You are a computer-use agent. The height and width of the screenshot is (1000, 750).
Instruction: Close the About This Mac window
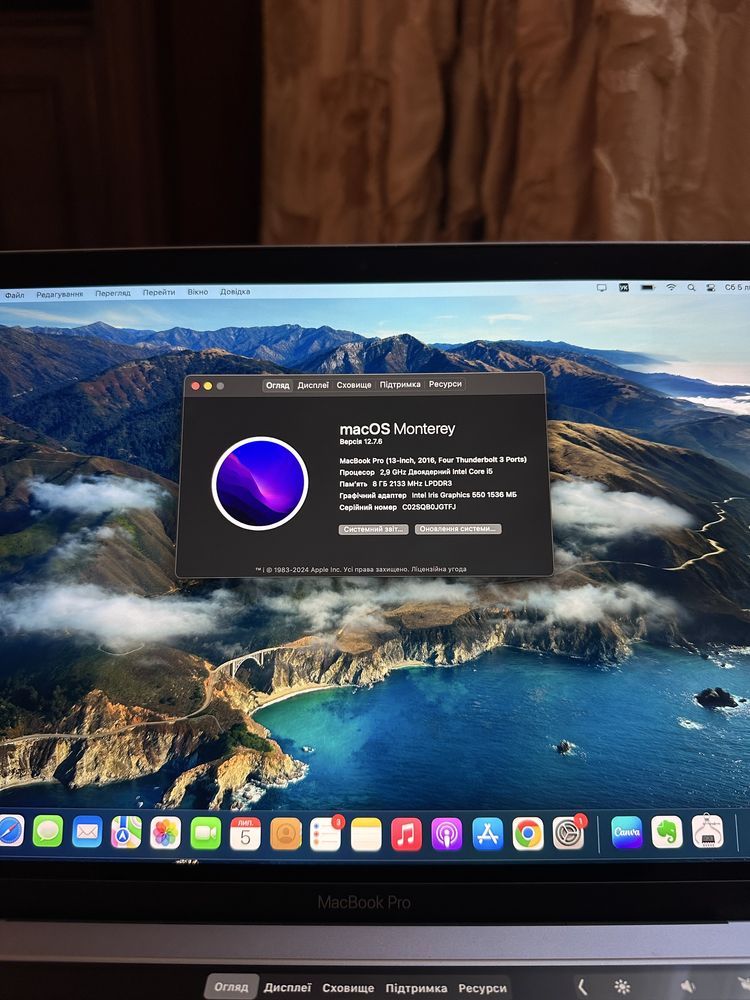(195, 386)
